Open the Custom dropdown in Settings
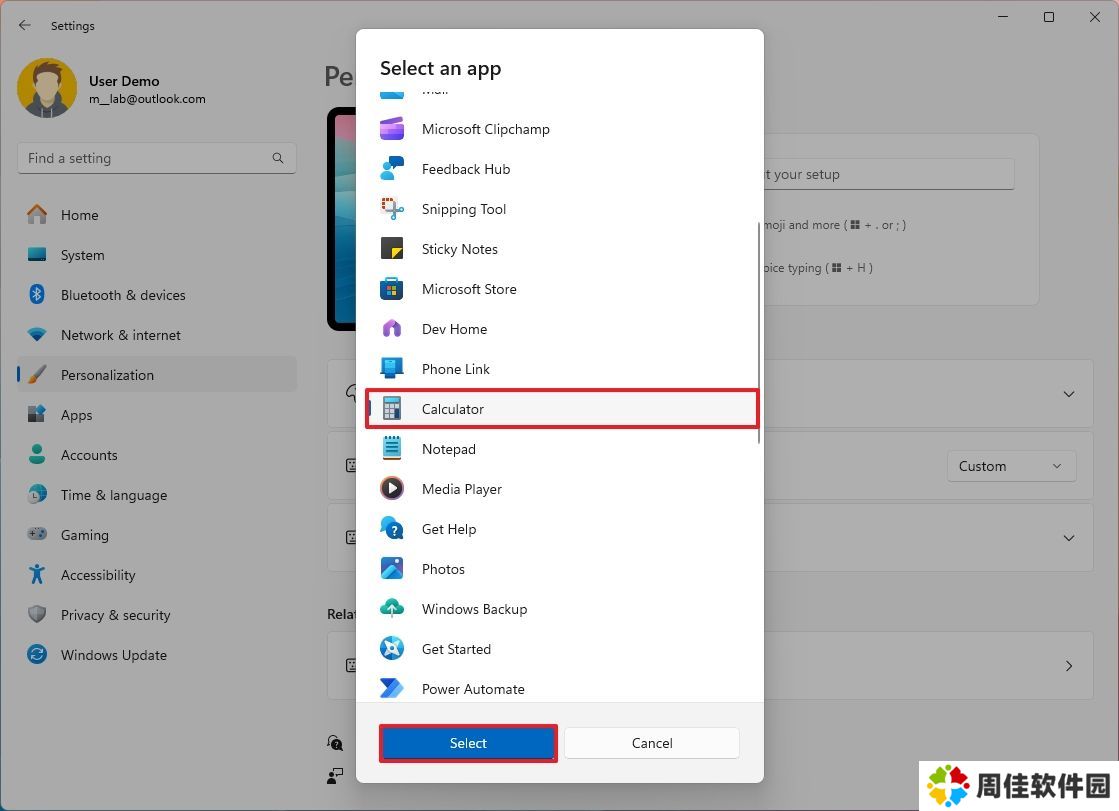 point(1011,466)
